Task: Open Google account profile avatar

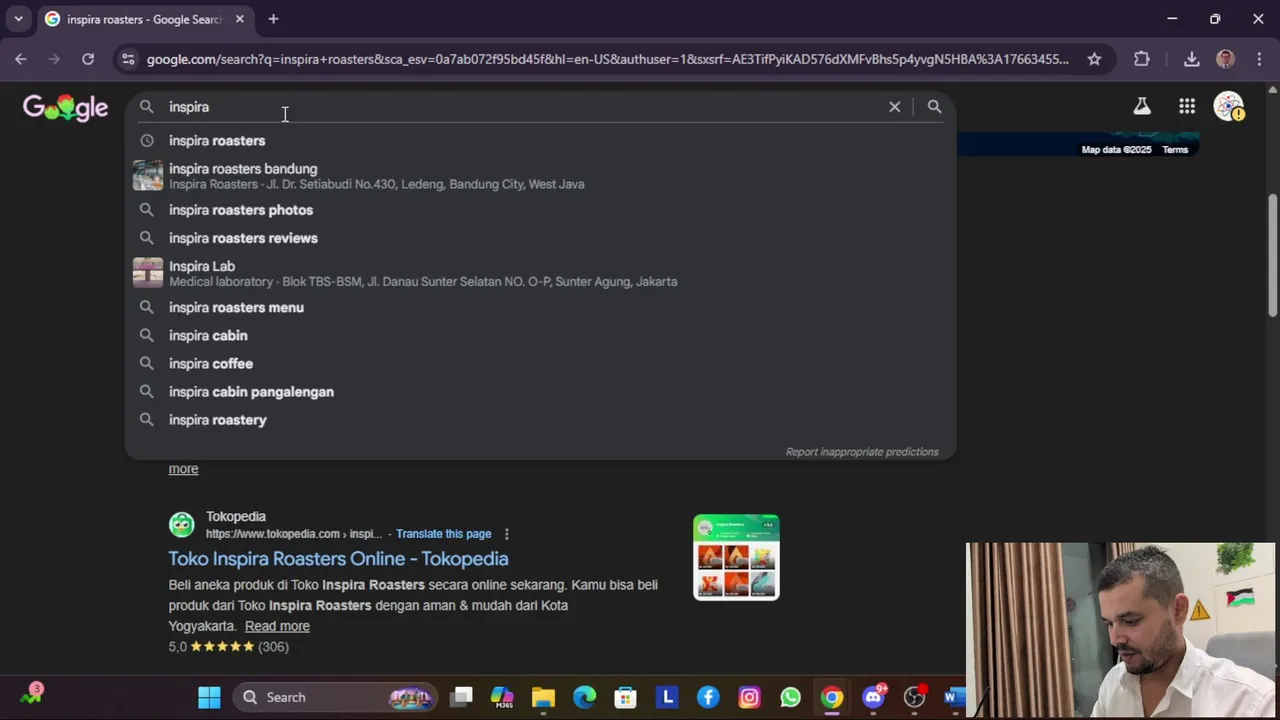Action: (x=1228, y=106)
